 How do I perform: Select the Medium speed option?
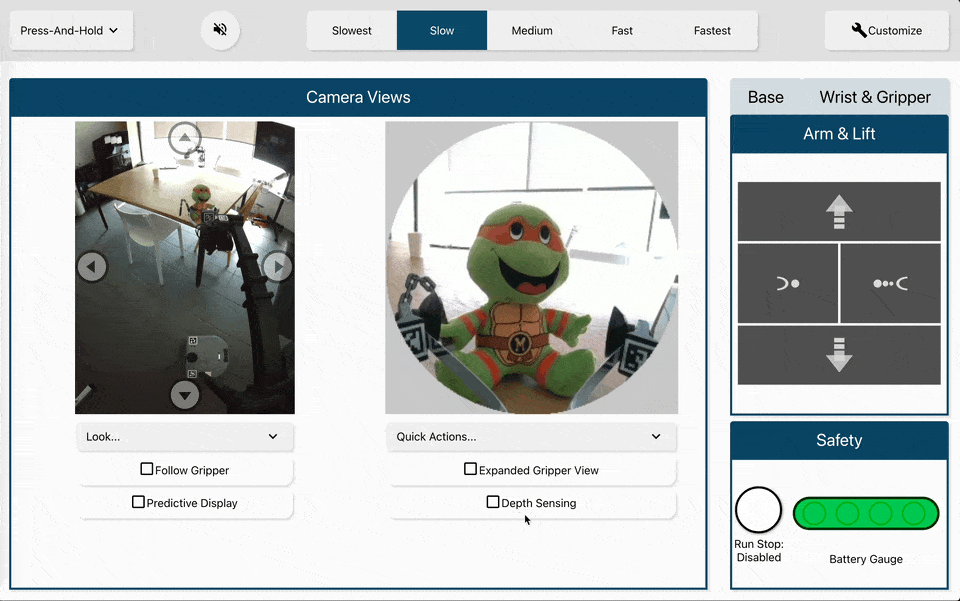pyautogui.click(x=532, y=31)
